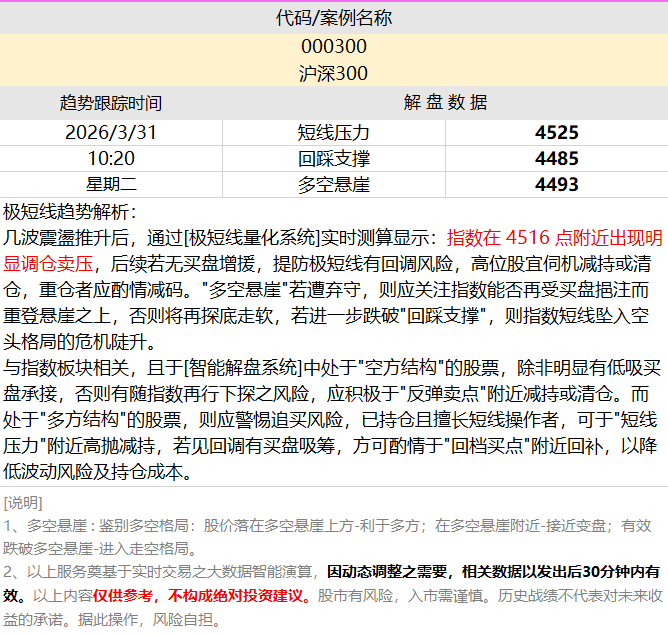Screen dimensions: 668x634
Task: Select the short-term pressure value 4525
Action: 556,132
